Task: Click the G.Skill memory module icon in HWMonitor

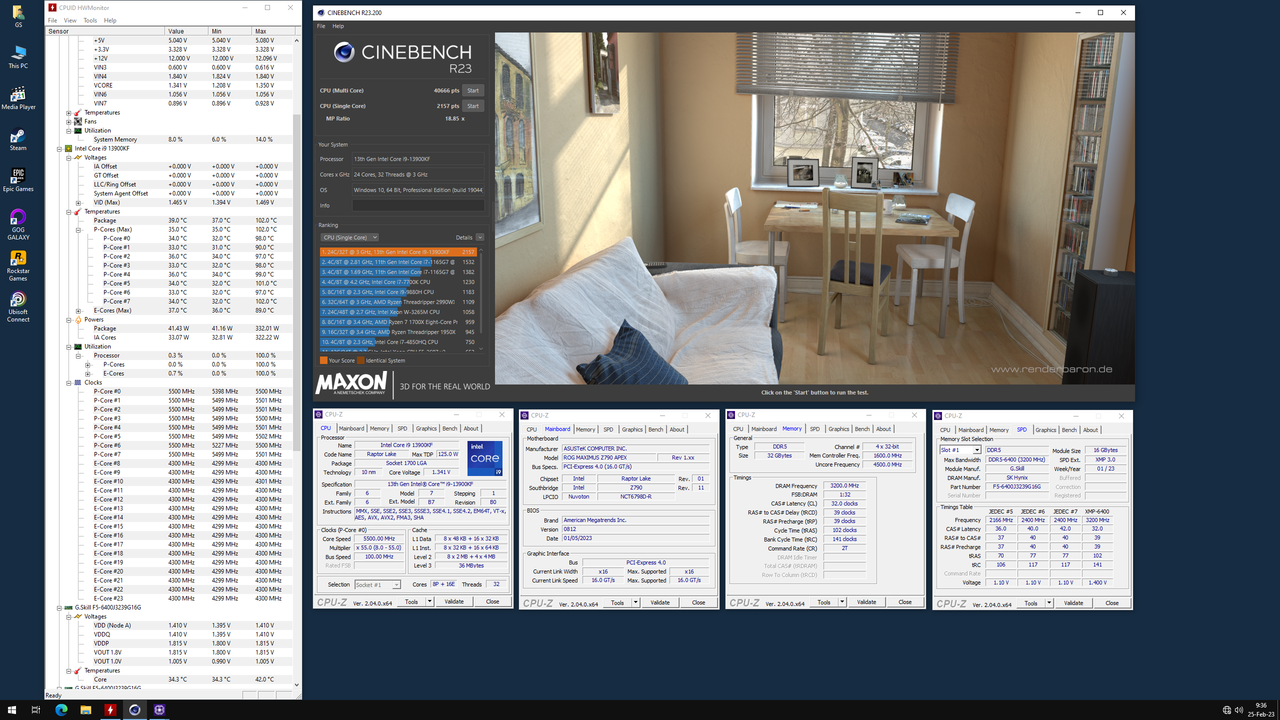Action: coord(70,607)
